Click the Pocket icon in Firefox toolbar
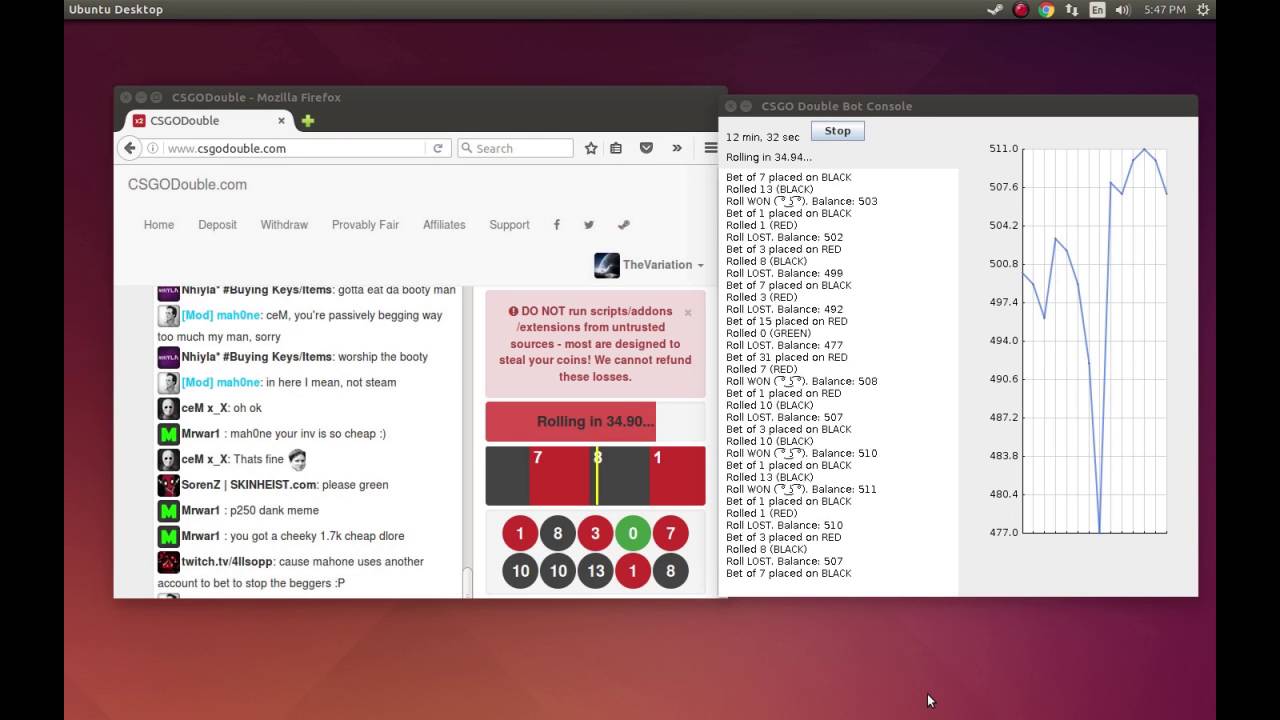 (646, 148)
